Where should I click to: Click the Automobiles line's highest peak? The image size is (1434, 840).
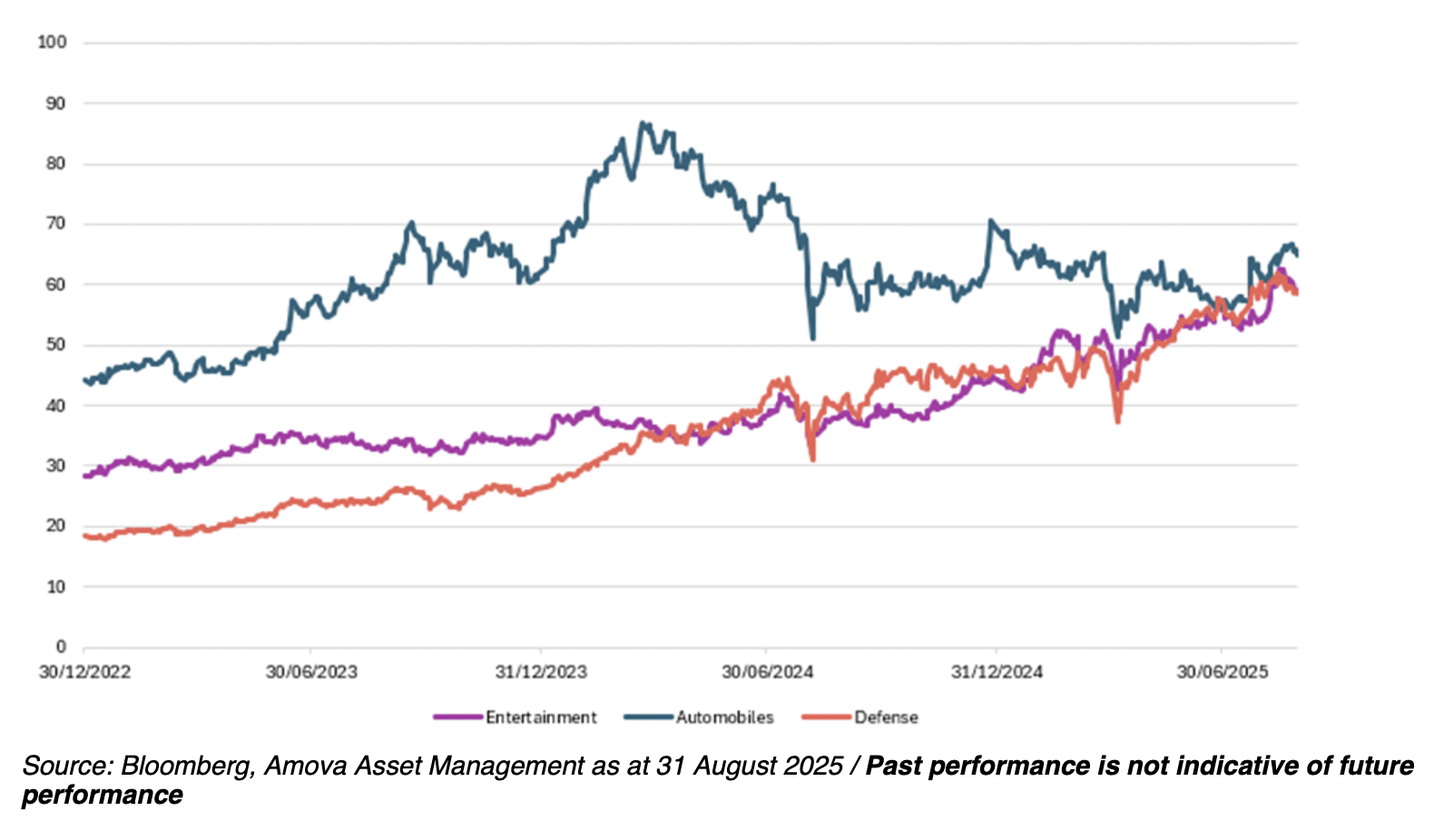click(643, 123)
